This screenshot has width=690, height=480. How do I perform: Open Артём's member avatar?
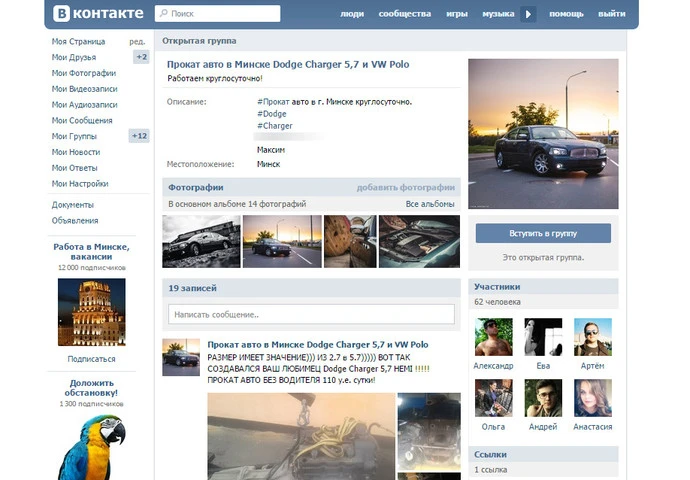pyautogui.click(x=593, y=337)
